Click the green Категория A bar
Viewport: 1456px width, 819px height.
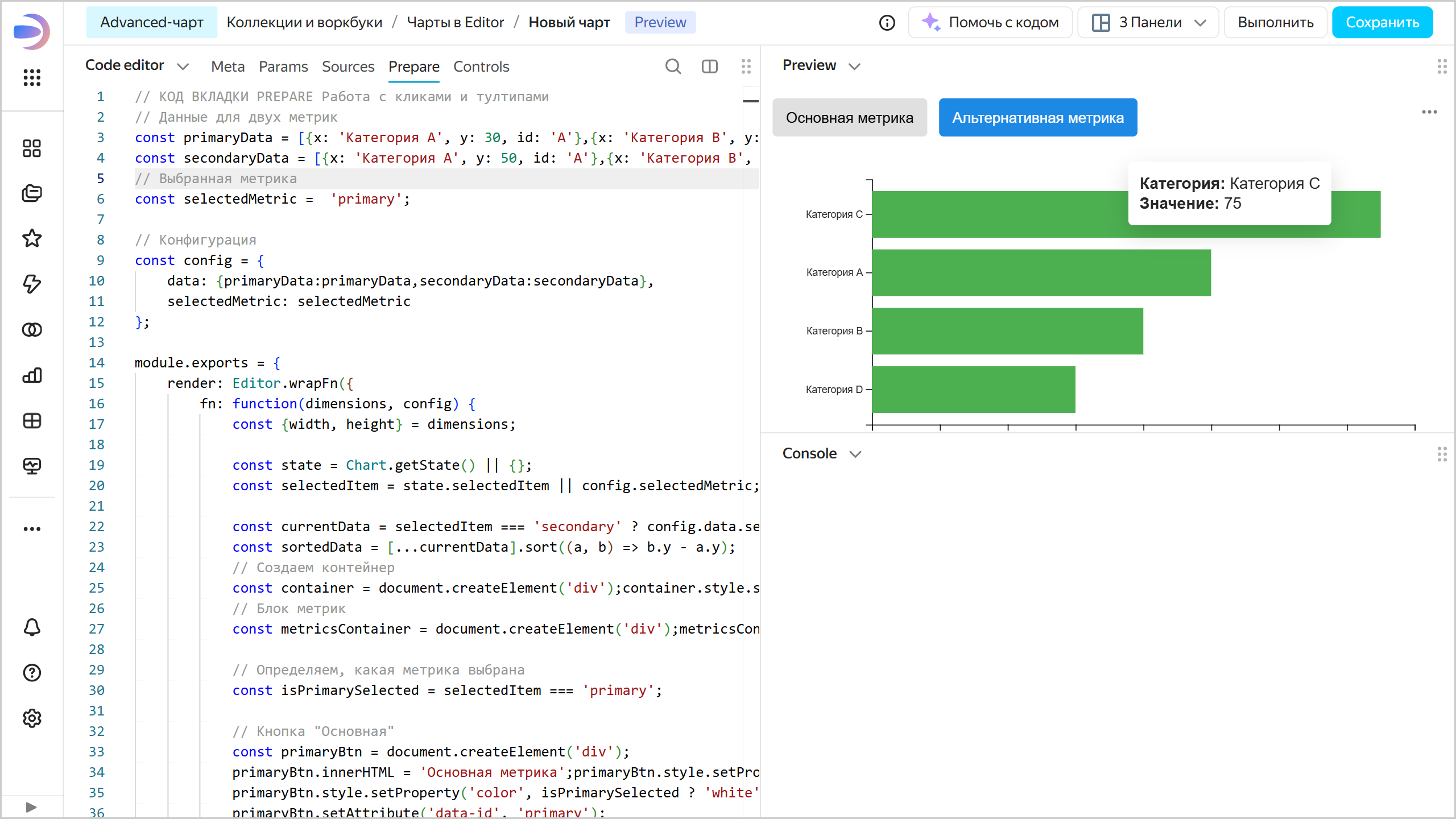(x=1041, y=272)
